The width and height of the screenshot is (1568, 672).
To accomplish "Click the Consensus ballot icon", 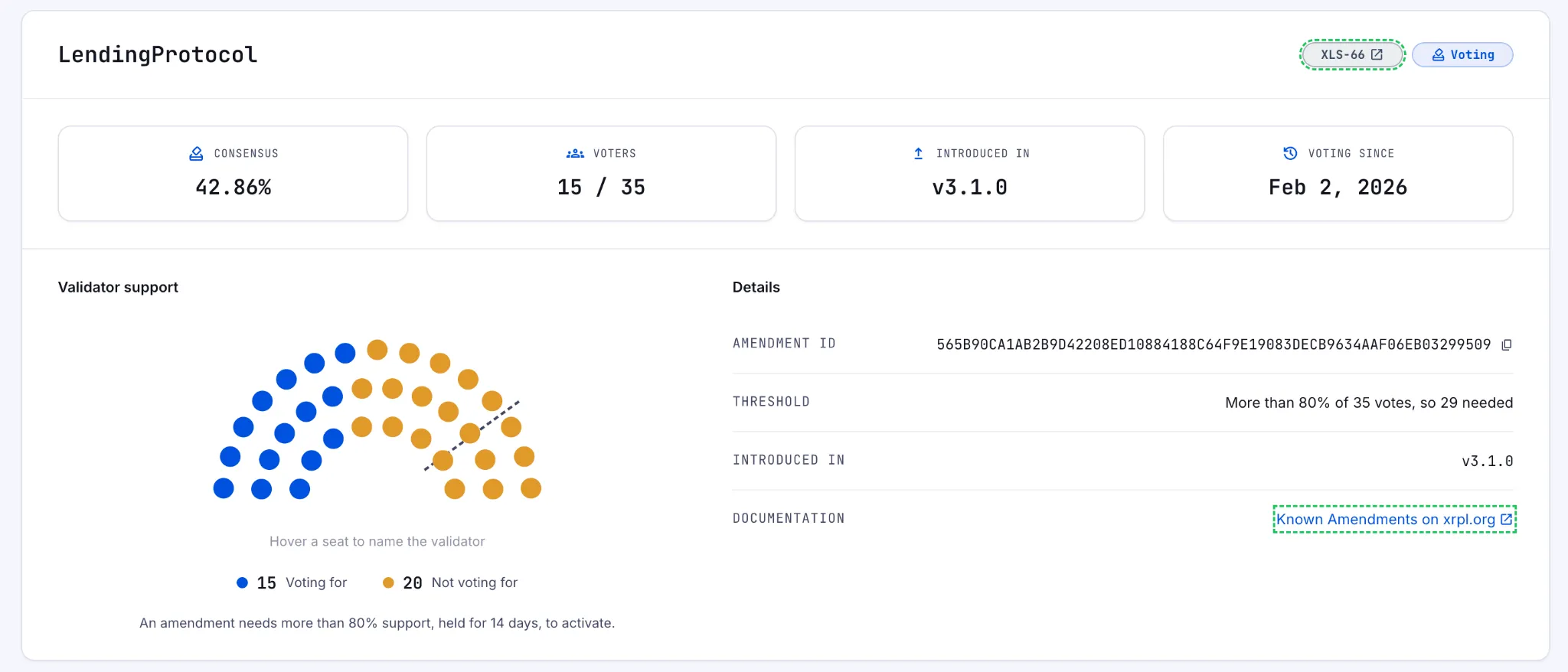I will [196, 154].
